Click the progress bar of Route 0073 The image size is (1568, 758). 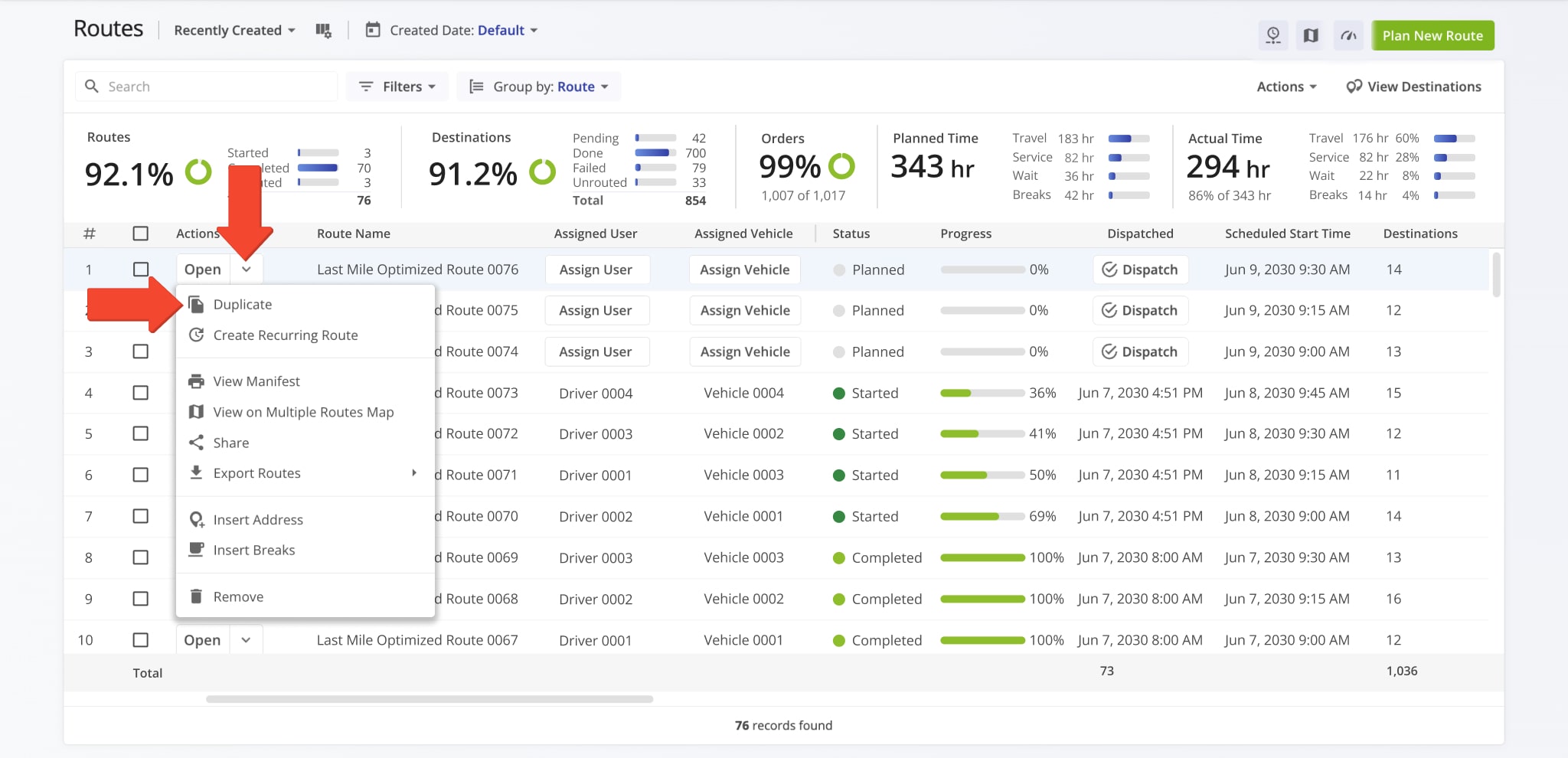(x=982, y=393)
